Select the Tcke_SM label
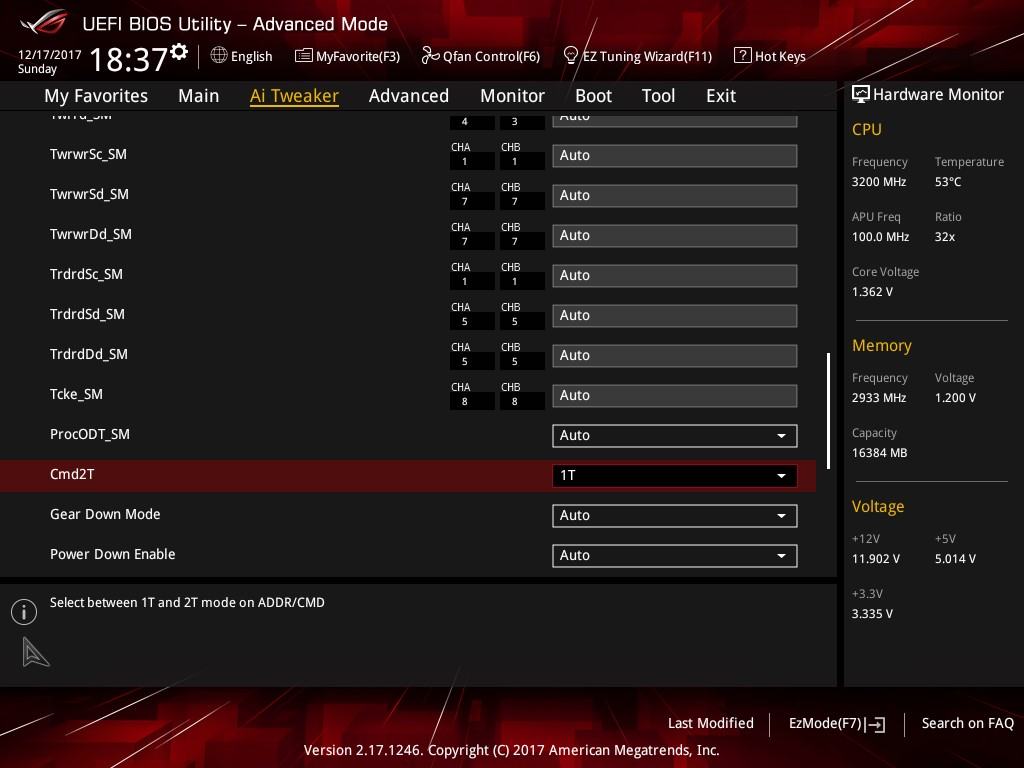Viewport: 1024px width, 768px height. click(76, 394)
